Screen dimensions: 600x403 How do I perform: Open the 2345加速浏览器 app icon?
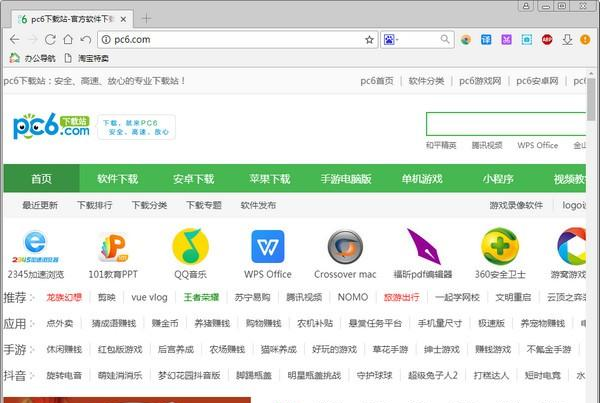tap(35, 247)
